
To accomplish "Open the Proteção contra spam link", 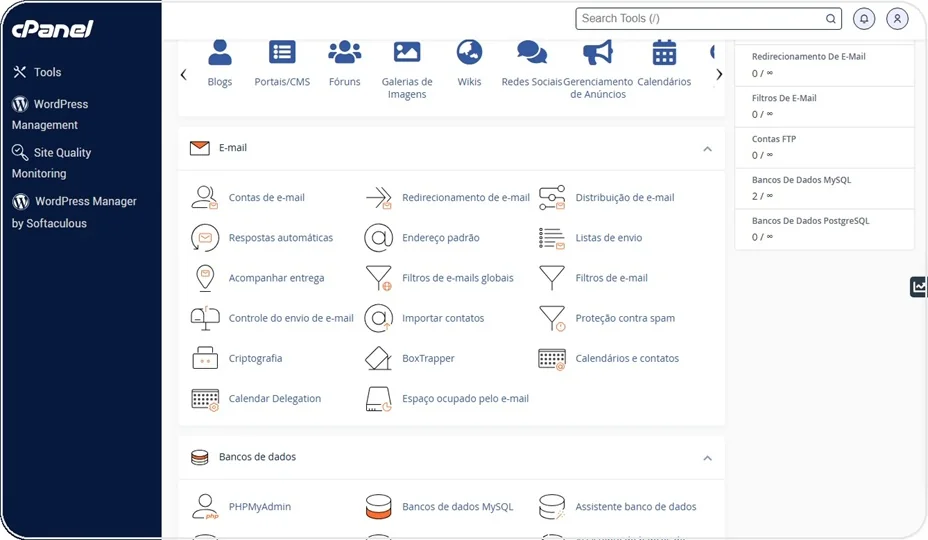I will 625,318.
